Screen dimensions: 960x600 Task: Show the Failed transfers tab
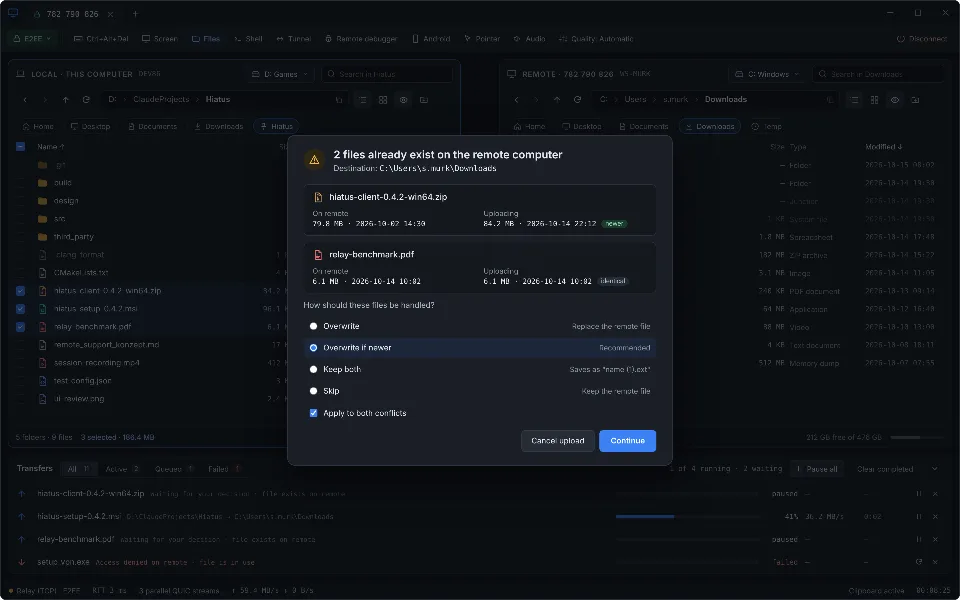pos(223,469)
